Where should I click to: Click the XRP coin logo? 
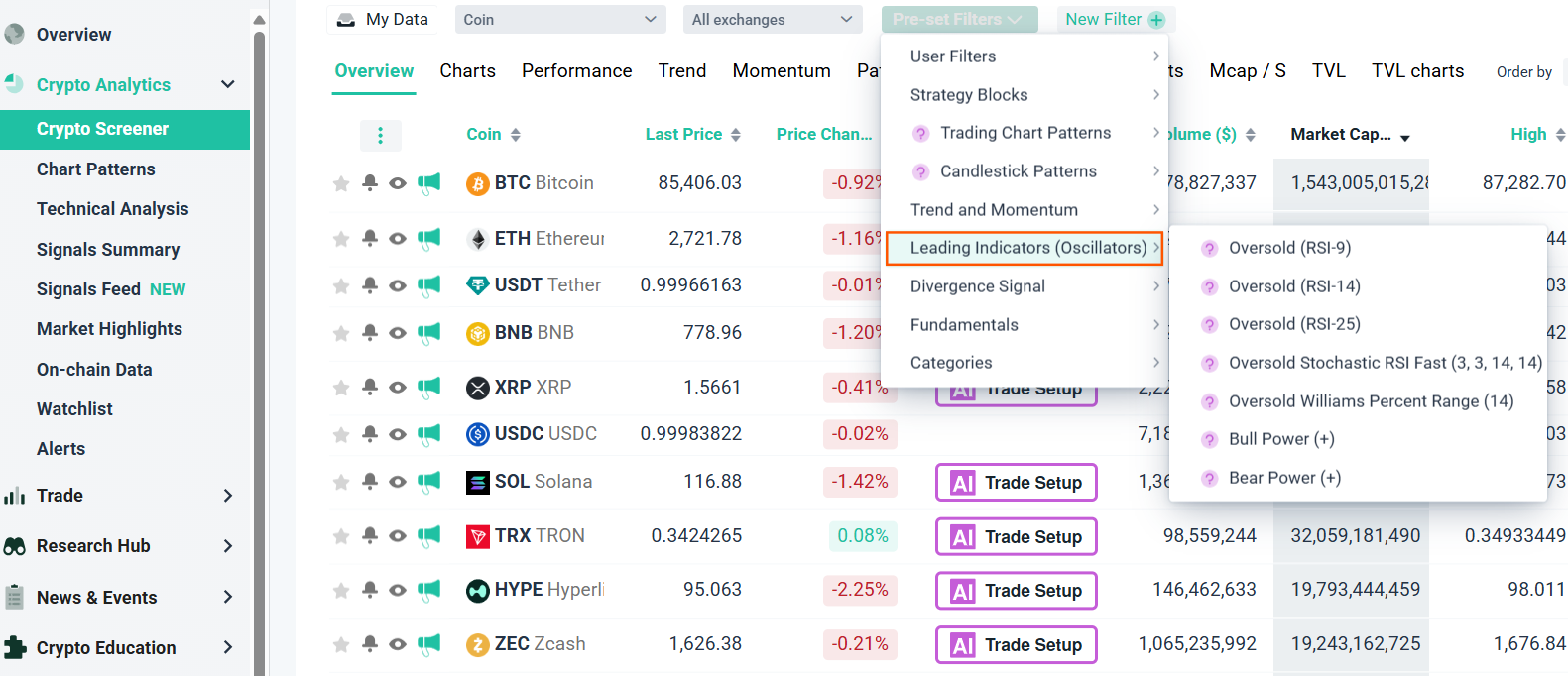pos(478,388)
